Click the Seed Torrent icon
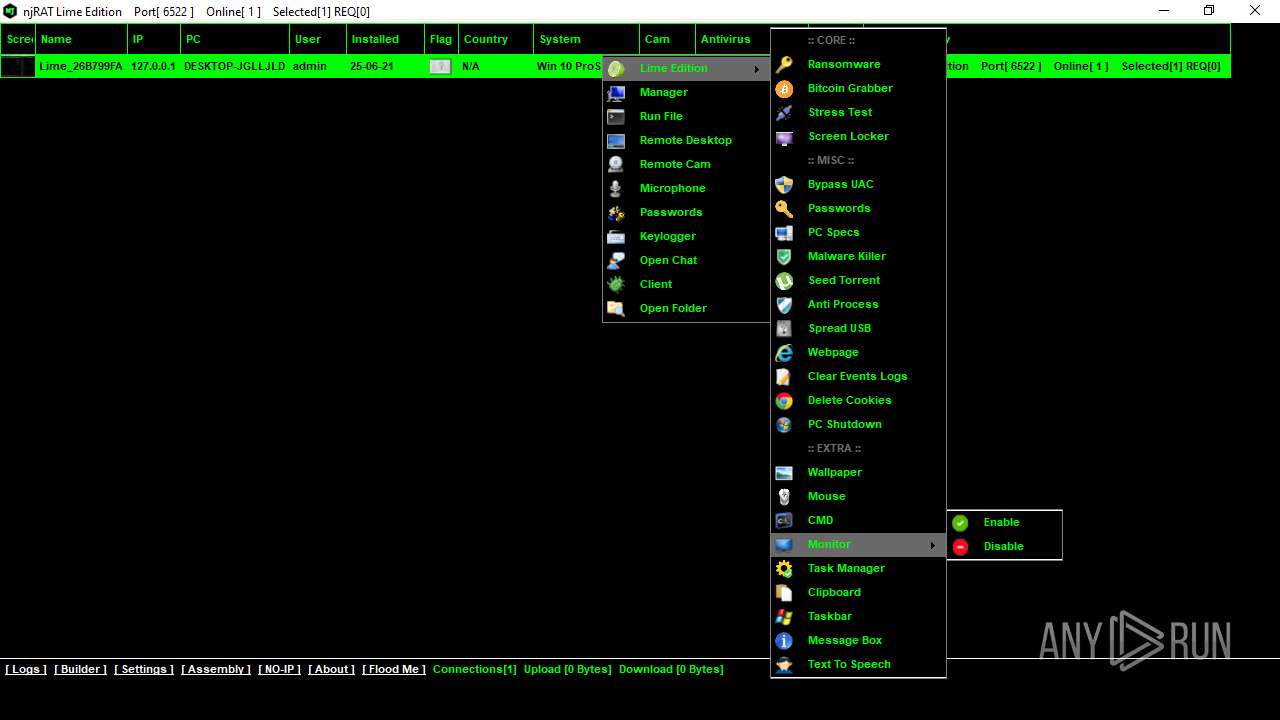 [x=785, y=280]
